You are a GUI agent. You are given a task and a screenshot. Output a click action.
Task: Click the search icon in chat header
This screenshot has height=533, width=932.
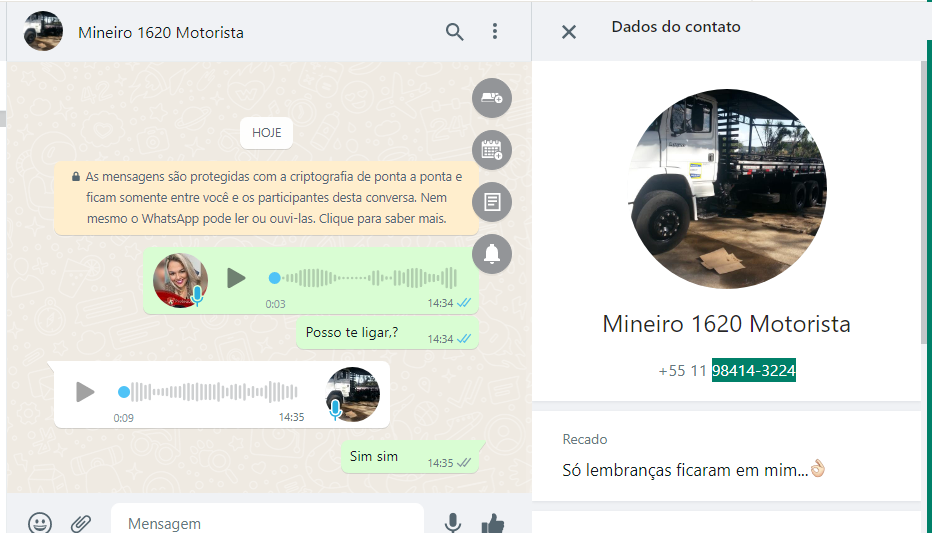(454, 32)
